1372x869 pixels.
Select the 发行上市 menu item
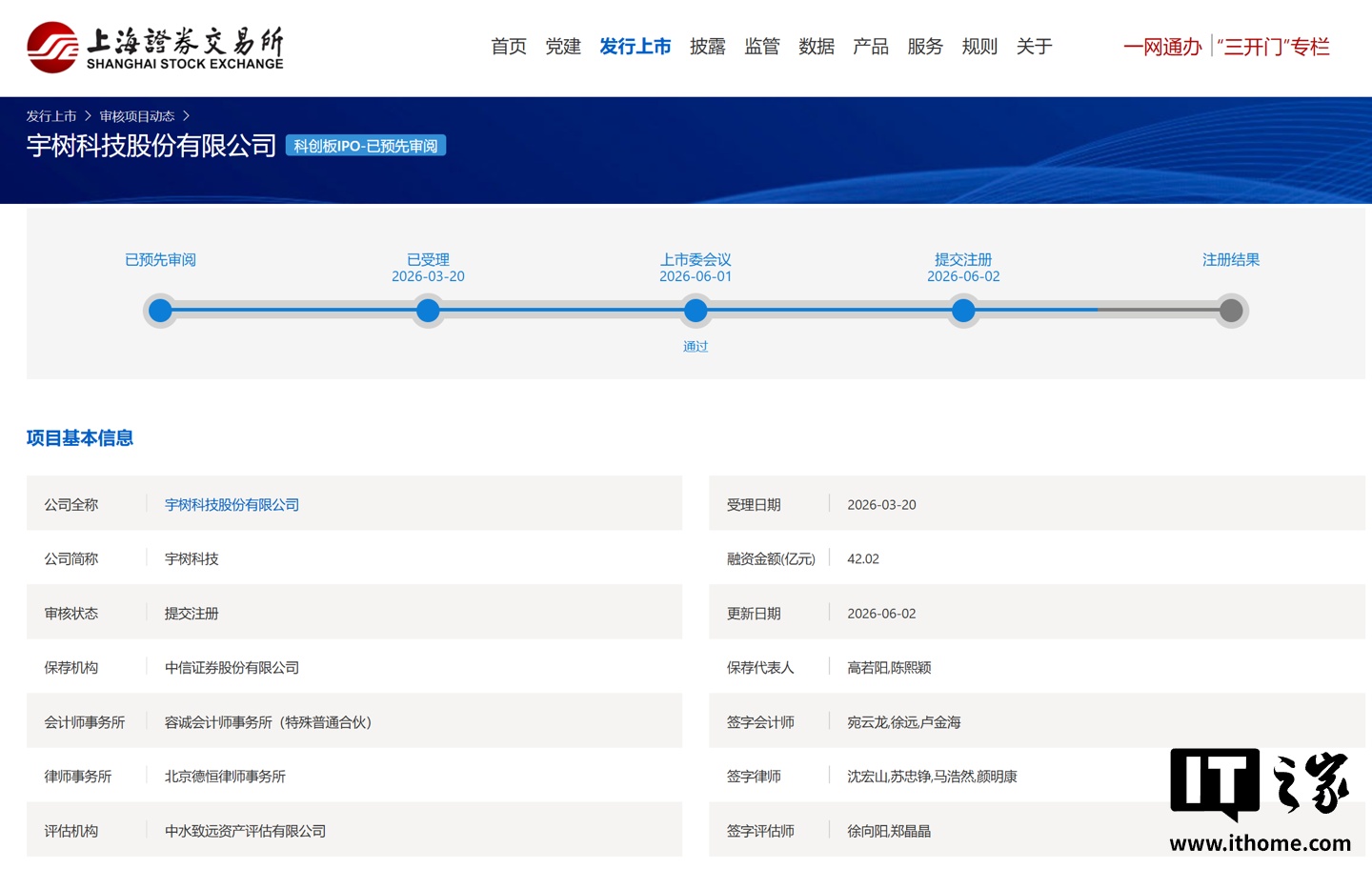[x=636, y=47]
